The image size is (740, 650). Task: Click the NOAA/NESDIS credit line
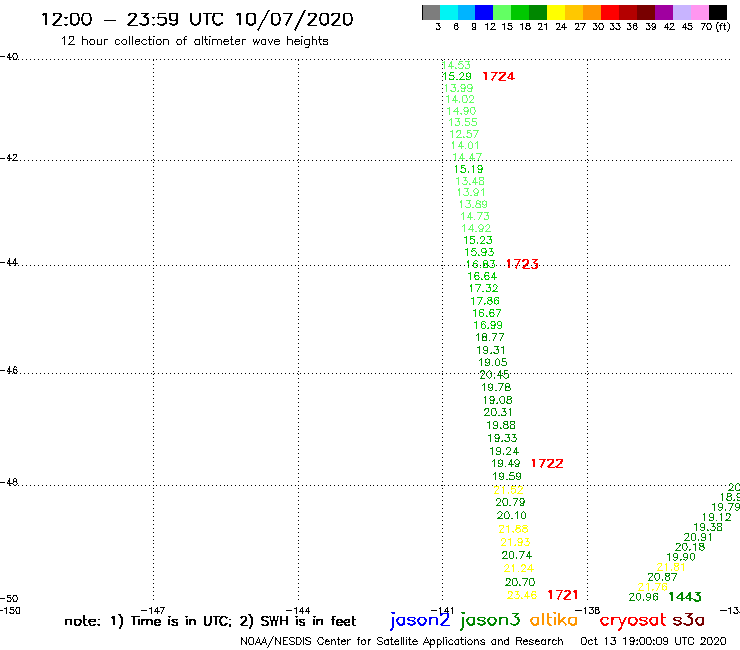402,642
